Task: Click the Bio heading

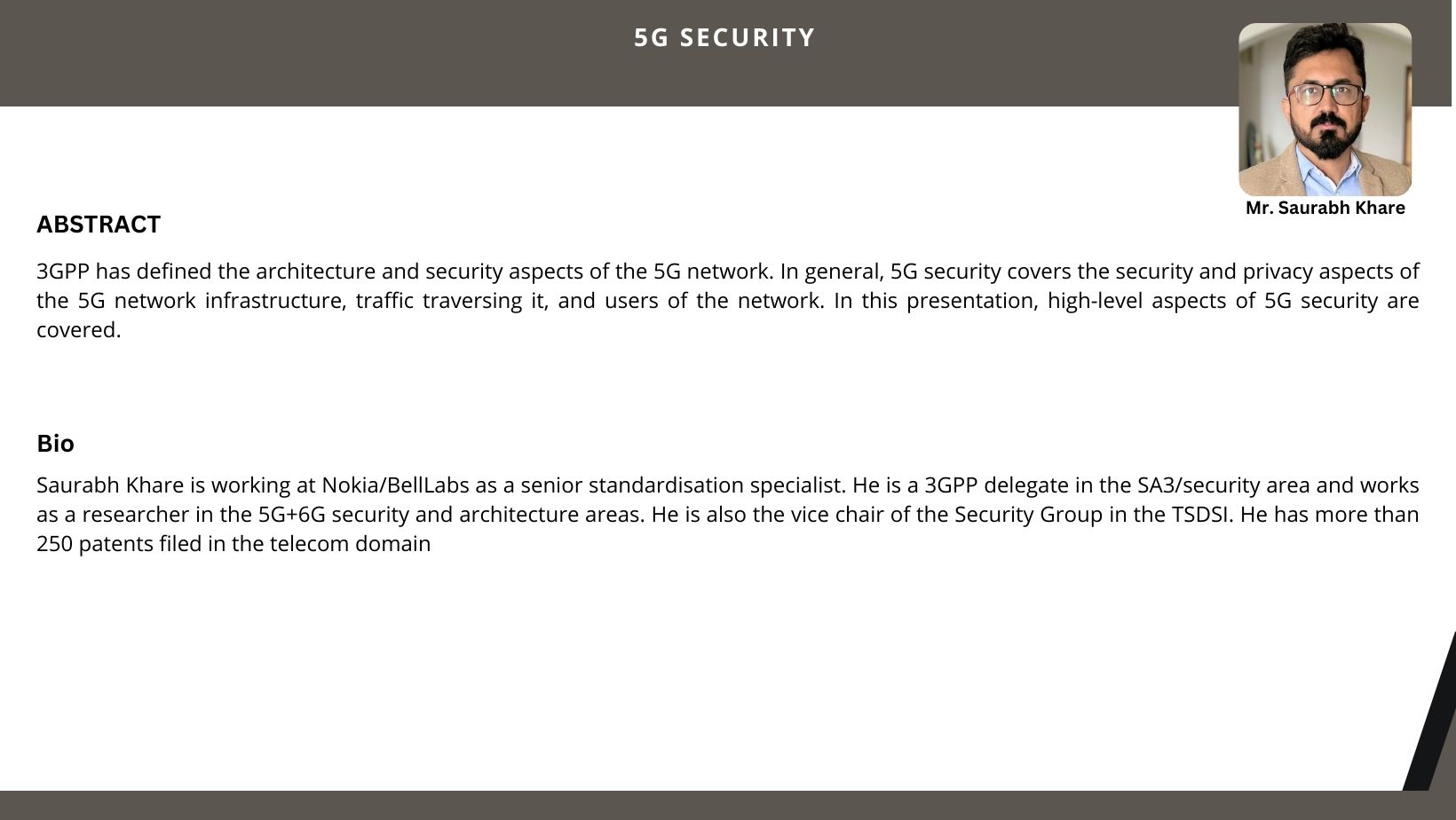Action: (x=55, y=443)
